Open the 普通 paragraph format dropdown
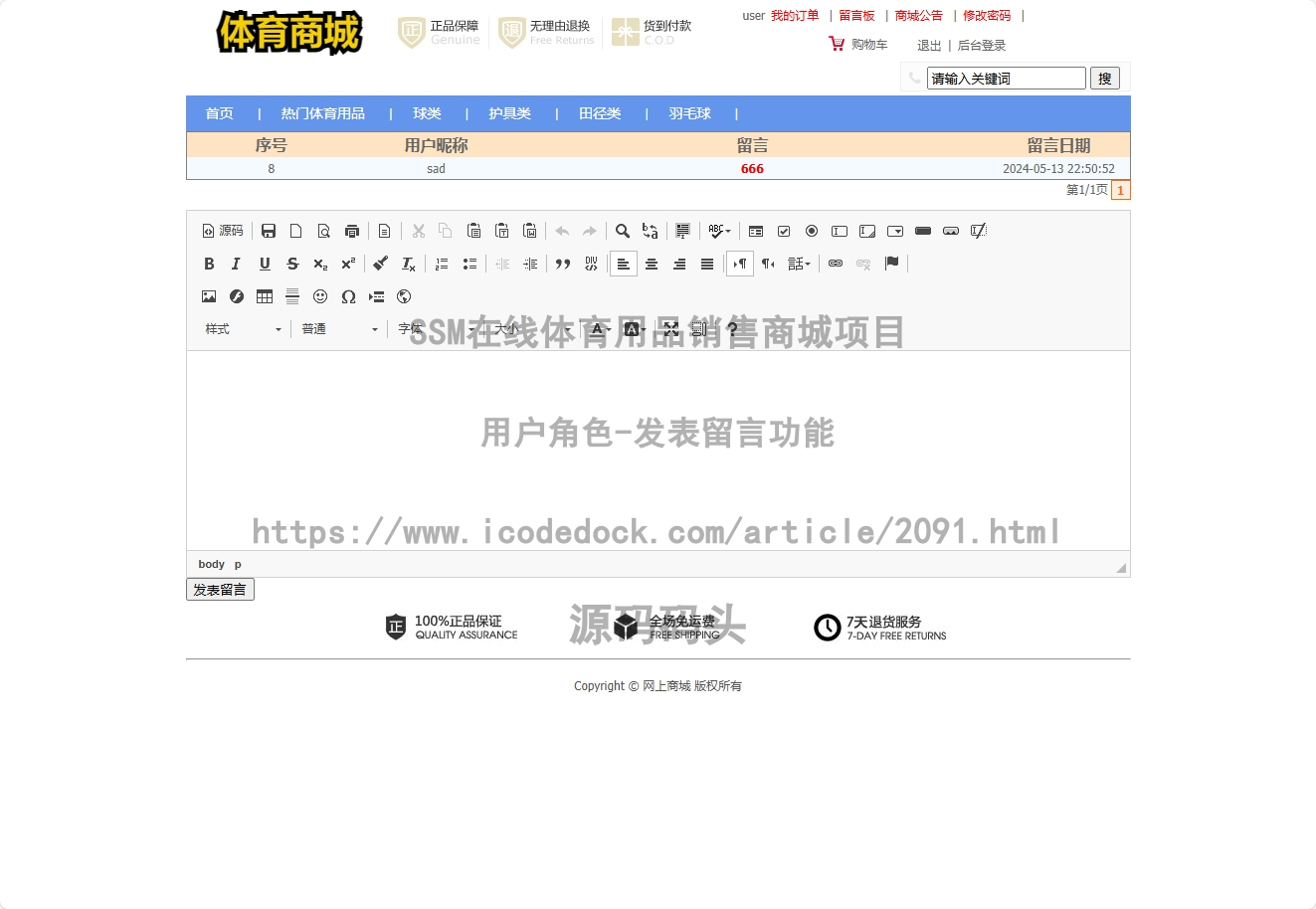This screenshot has width=1316, height=909. [340, 329]
